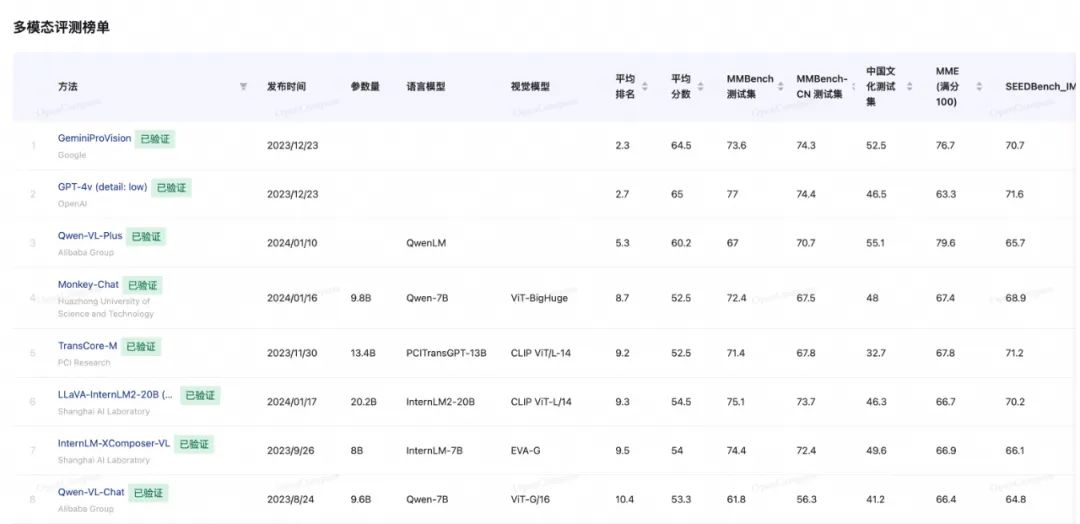Open the GPT-4v (detail: low) link
This screenshot has height=524, width=1080.
[x=102, y=187]
